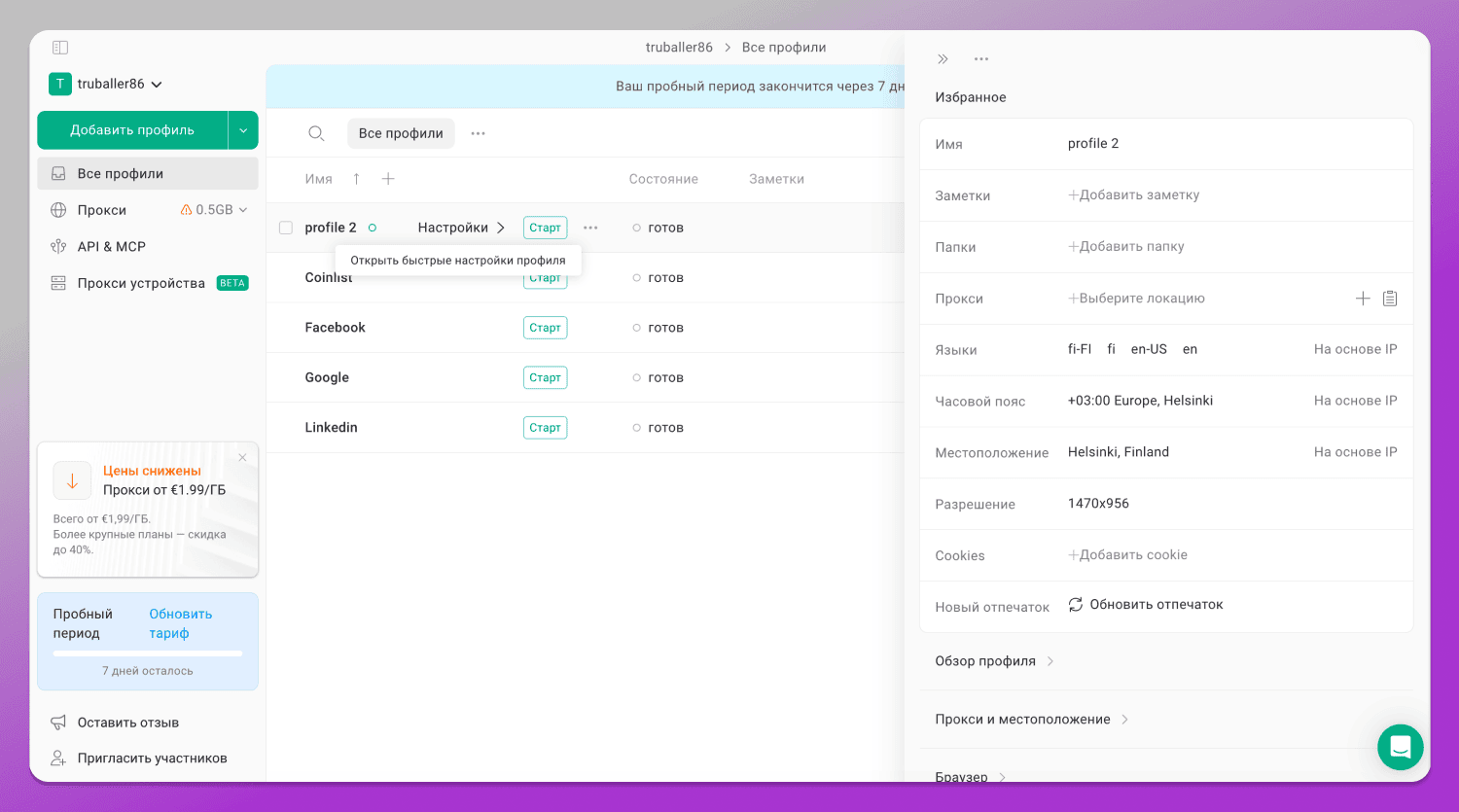Screen dimensions: 1459x812
Task: Open Прокси устройства BETA section
Action: click(x=148, y=283)
